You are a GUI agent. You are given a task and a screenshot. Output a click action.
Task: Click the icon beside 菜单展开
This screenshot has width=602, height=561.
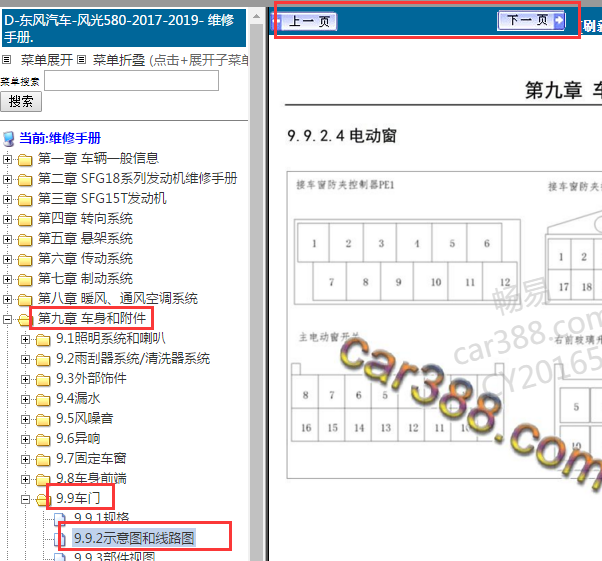tap(6, 60)
